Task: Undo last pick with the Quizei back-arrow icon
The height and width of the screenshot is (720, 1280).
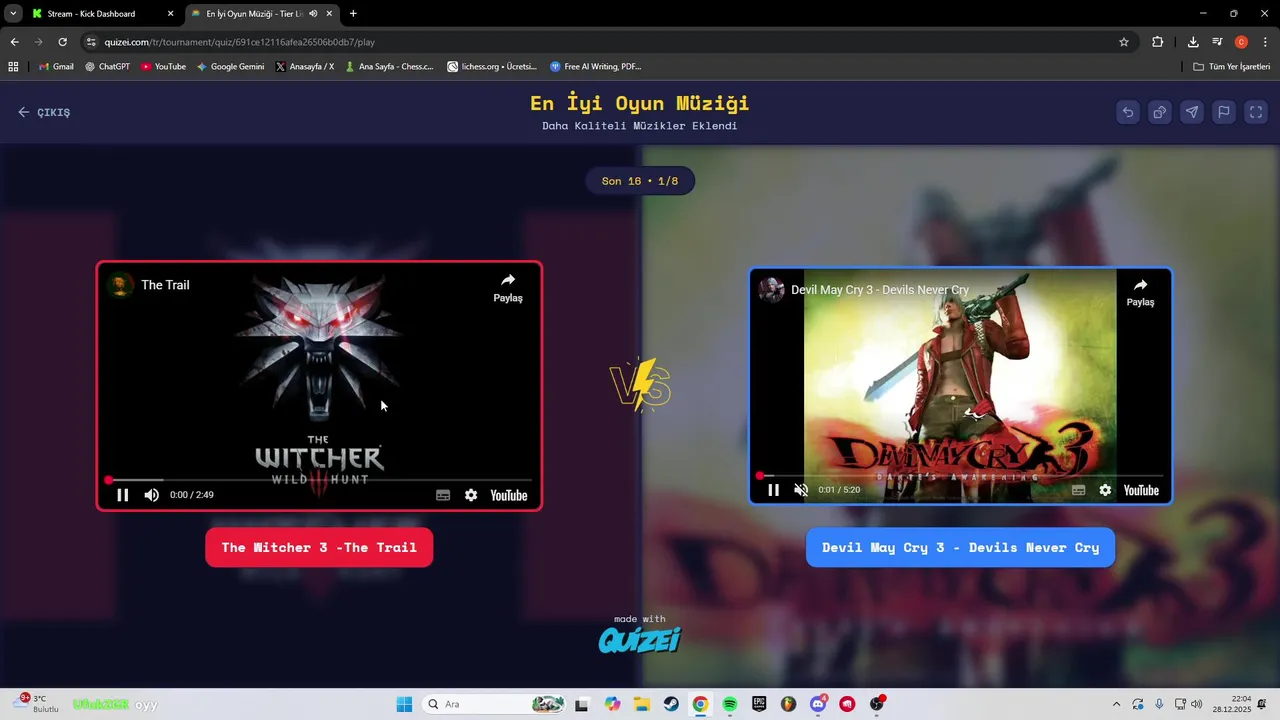Action: point(1128,112)
